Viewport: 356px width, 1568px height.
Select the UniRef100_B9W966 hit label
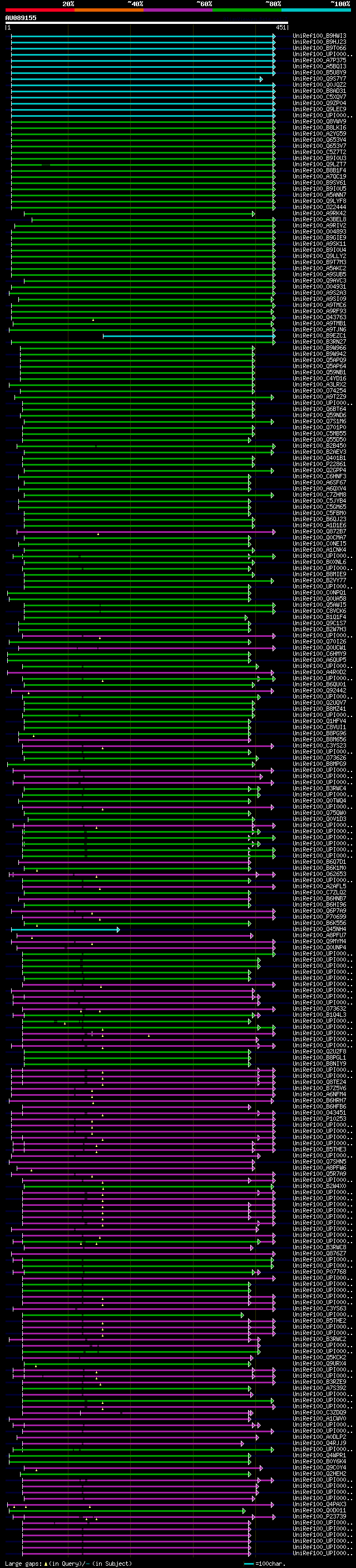(x=319, y=348)
